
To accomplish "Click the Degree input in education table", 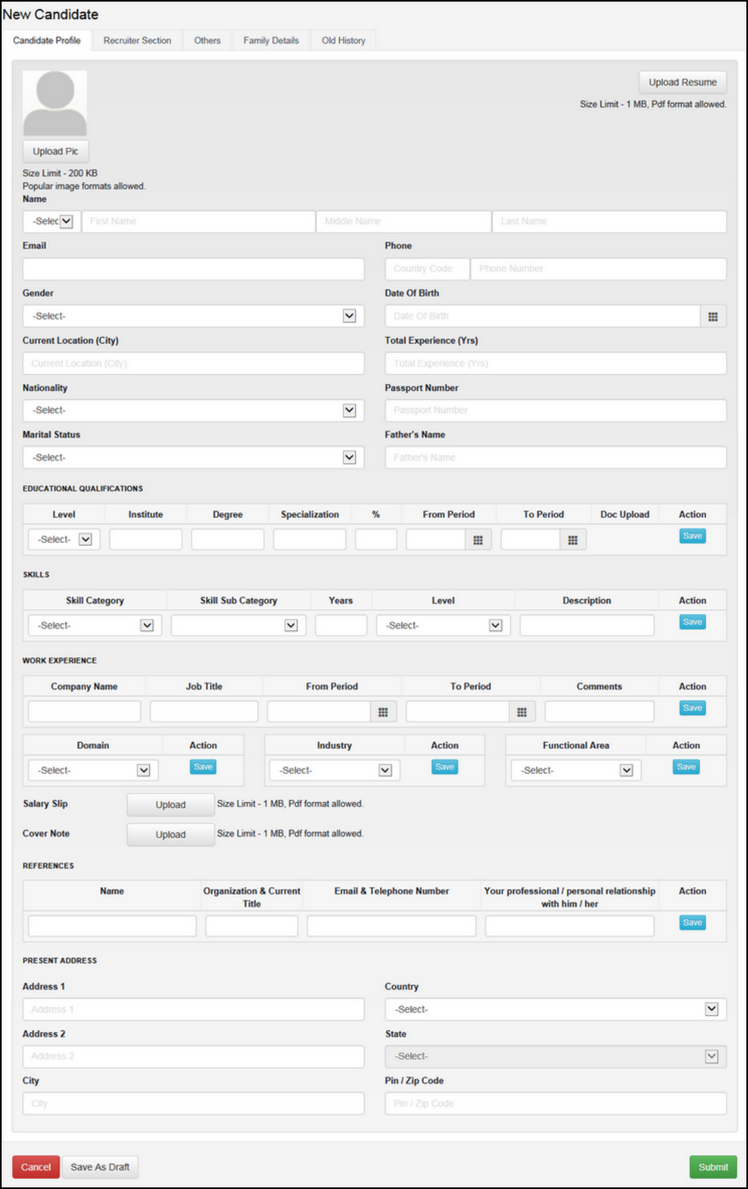I will click(228, 539).
